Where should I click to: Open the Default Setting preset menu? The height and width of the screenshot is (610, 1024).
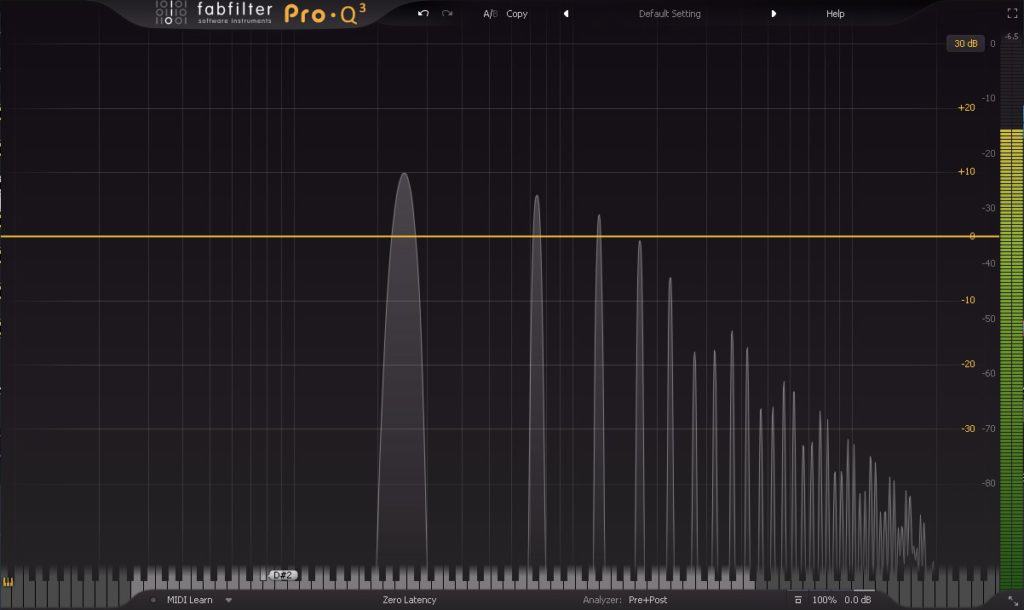(x=669, y=13)
